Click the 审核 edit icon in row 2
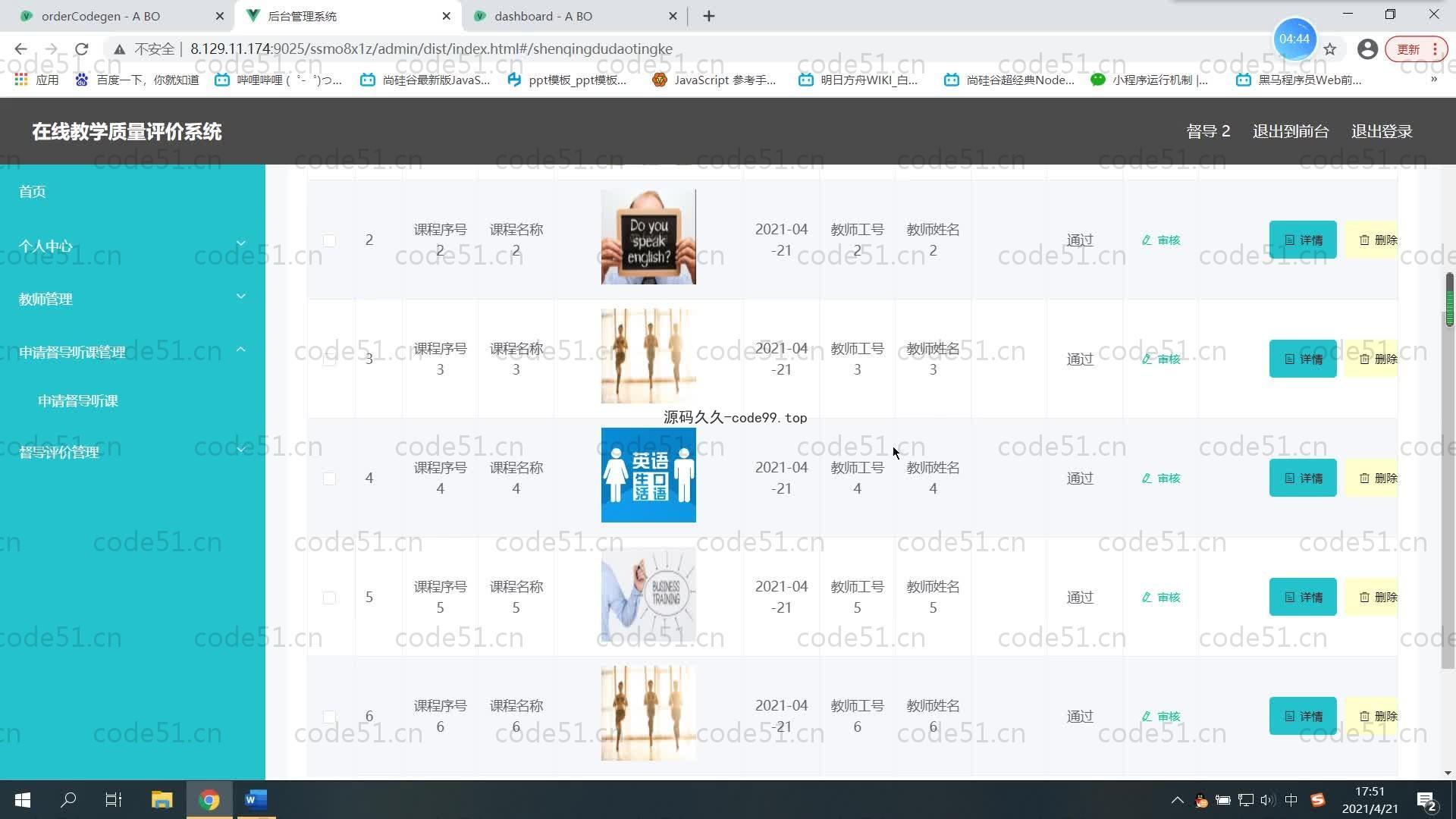The image size is (1456, 819). click(1147, 240)
